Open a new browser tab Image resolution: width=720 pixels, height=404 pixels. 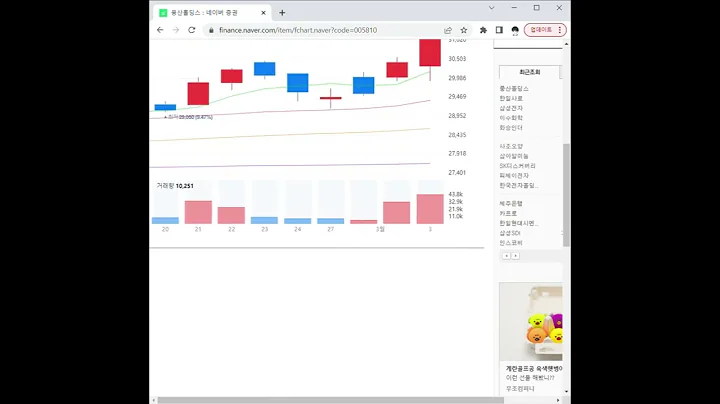click(282, 13)
